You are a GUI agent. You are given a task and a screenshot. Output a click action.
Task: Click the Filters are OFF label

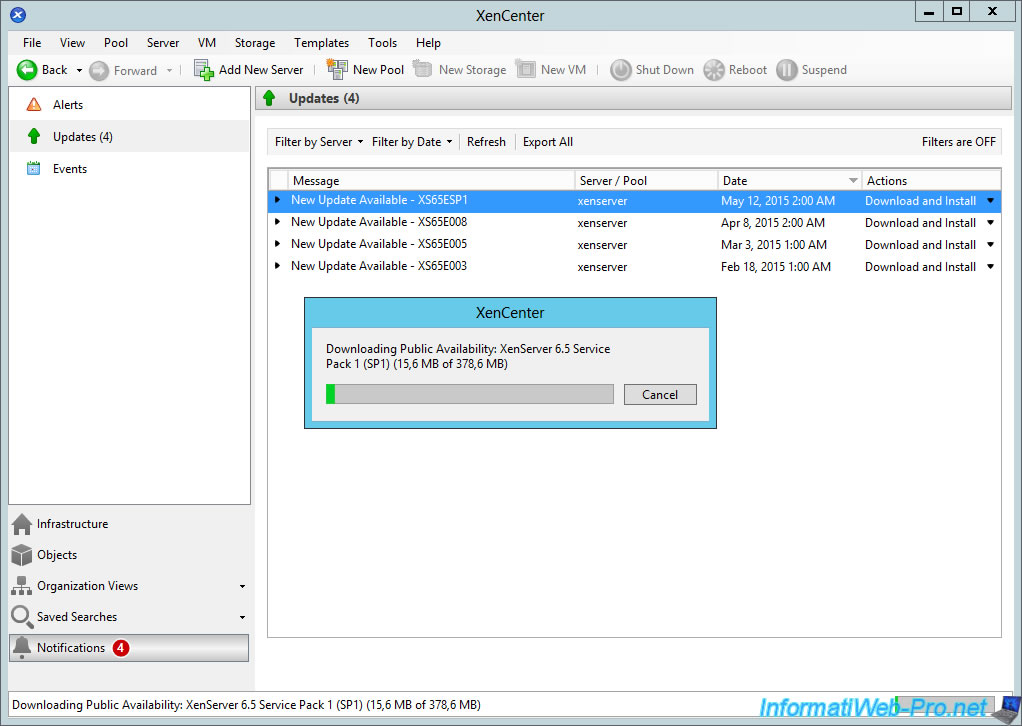click(958, 141)
